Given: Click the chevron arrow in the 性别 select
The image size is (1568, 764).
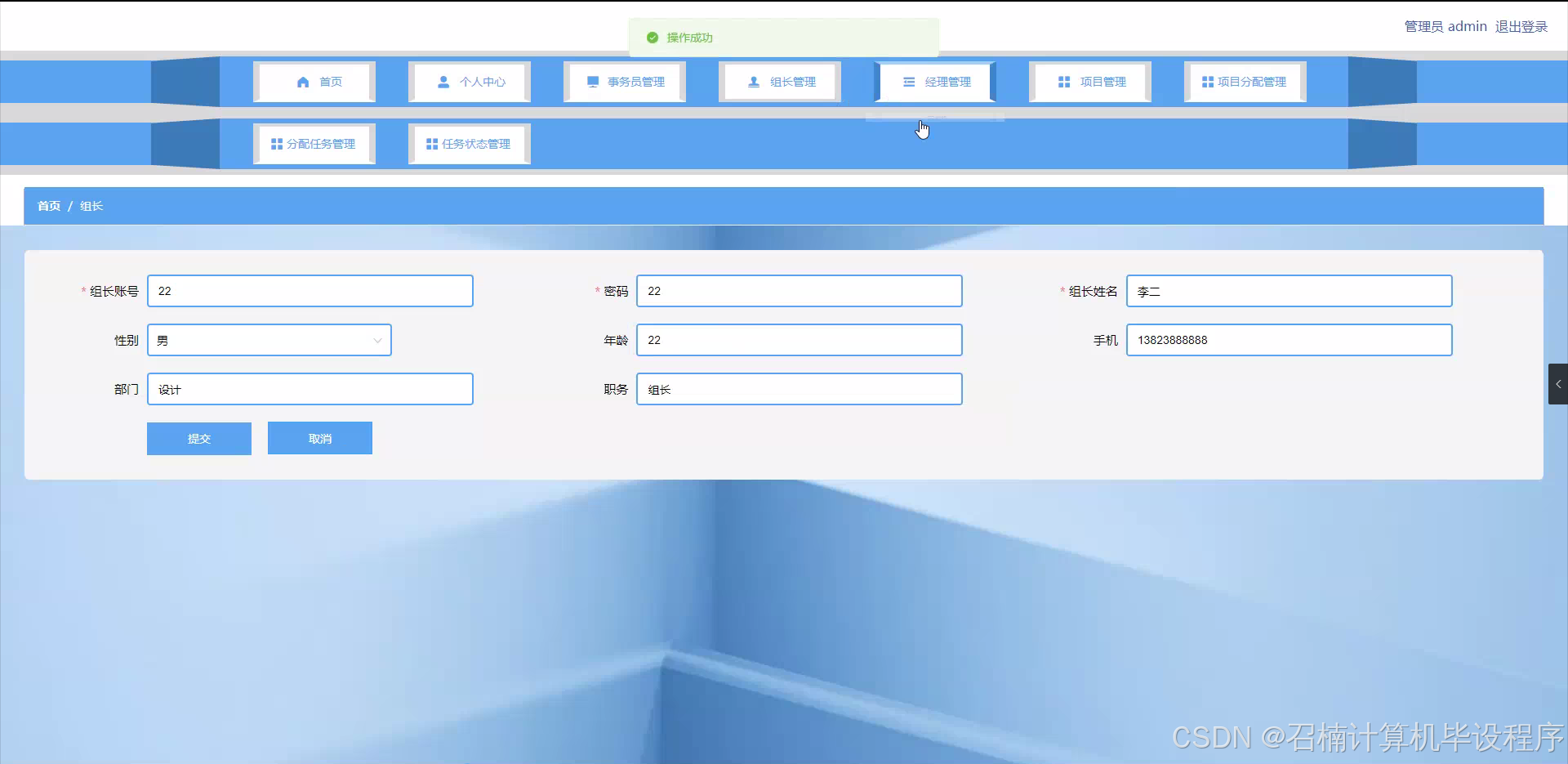Looking at the screenshot, I should point(377,341).
